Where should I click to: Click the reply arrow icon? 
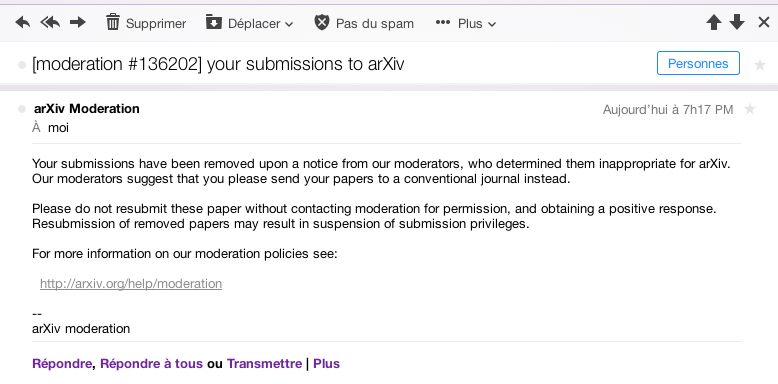point(23,22)
